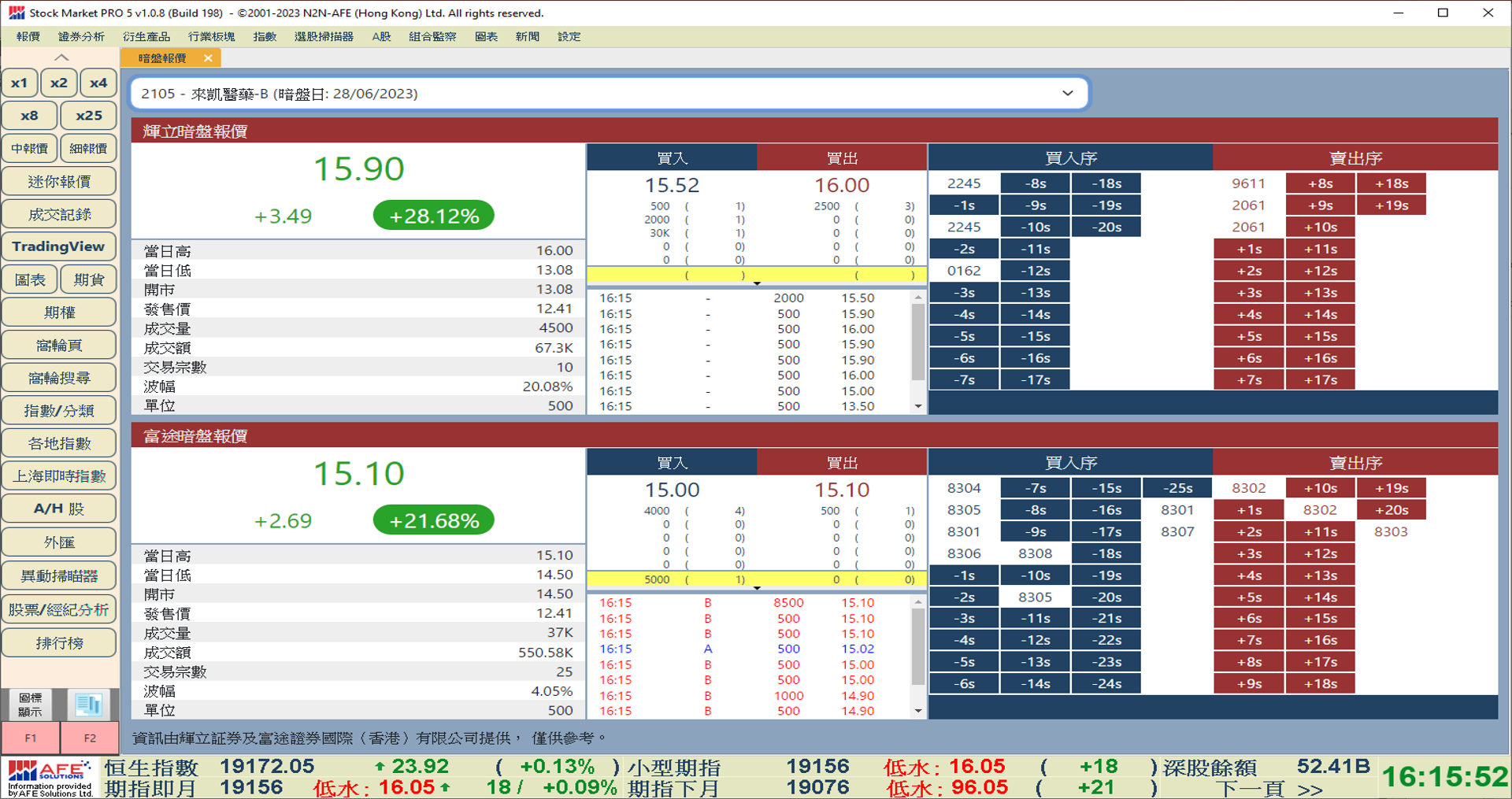Collapse the sidebar with the up chevron
This screenshot has width=1512, height=799.
[x=61, y=57]
